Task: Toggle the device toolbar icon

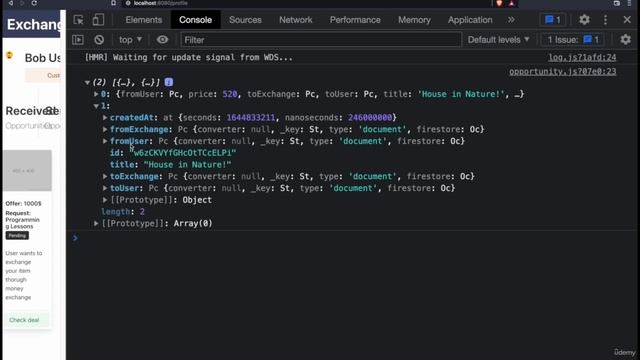Action: [x=98, y=20]
